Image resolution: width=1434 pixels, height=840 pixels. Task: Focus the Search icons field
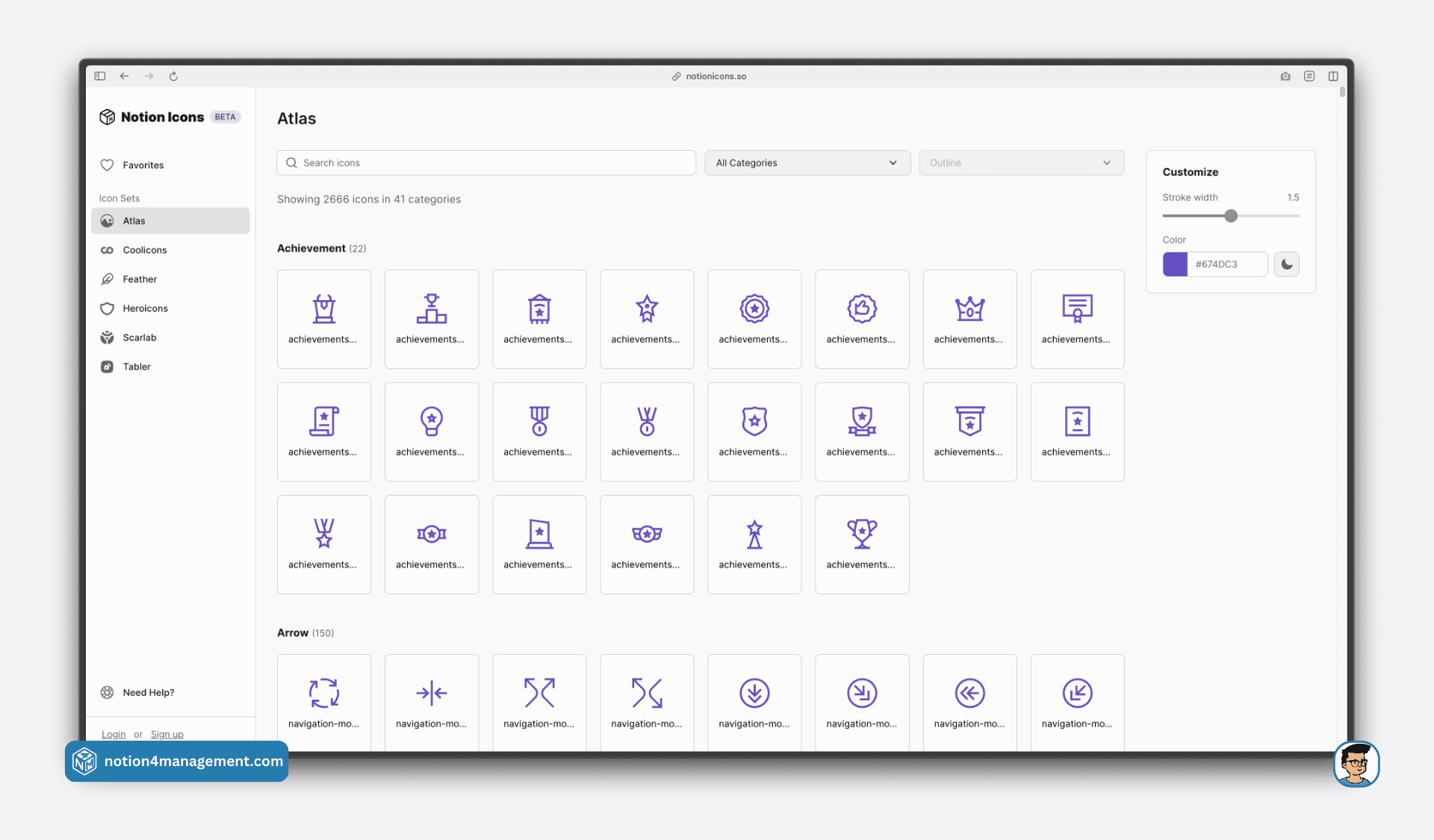(x=486, y=163)
